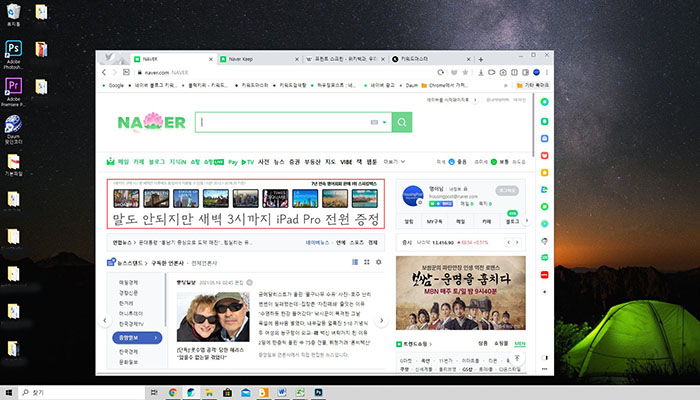Click the page vertical scrollbar
The width and height of the screenshot is (700, 400).
[533, 125]
